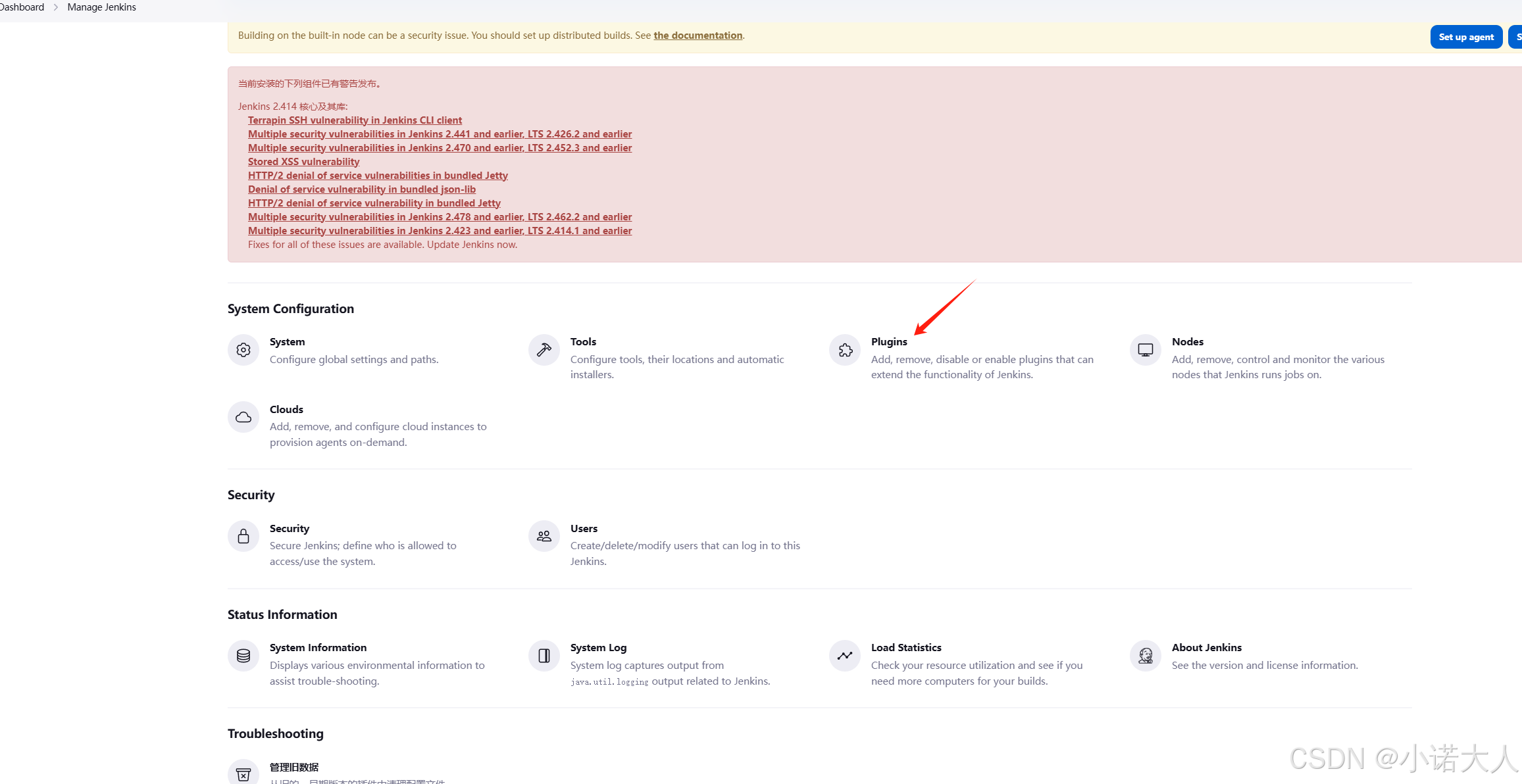
Task: Click the Tools hammer icon
Action: tap(544, 350)
